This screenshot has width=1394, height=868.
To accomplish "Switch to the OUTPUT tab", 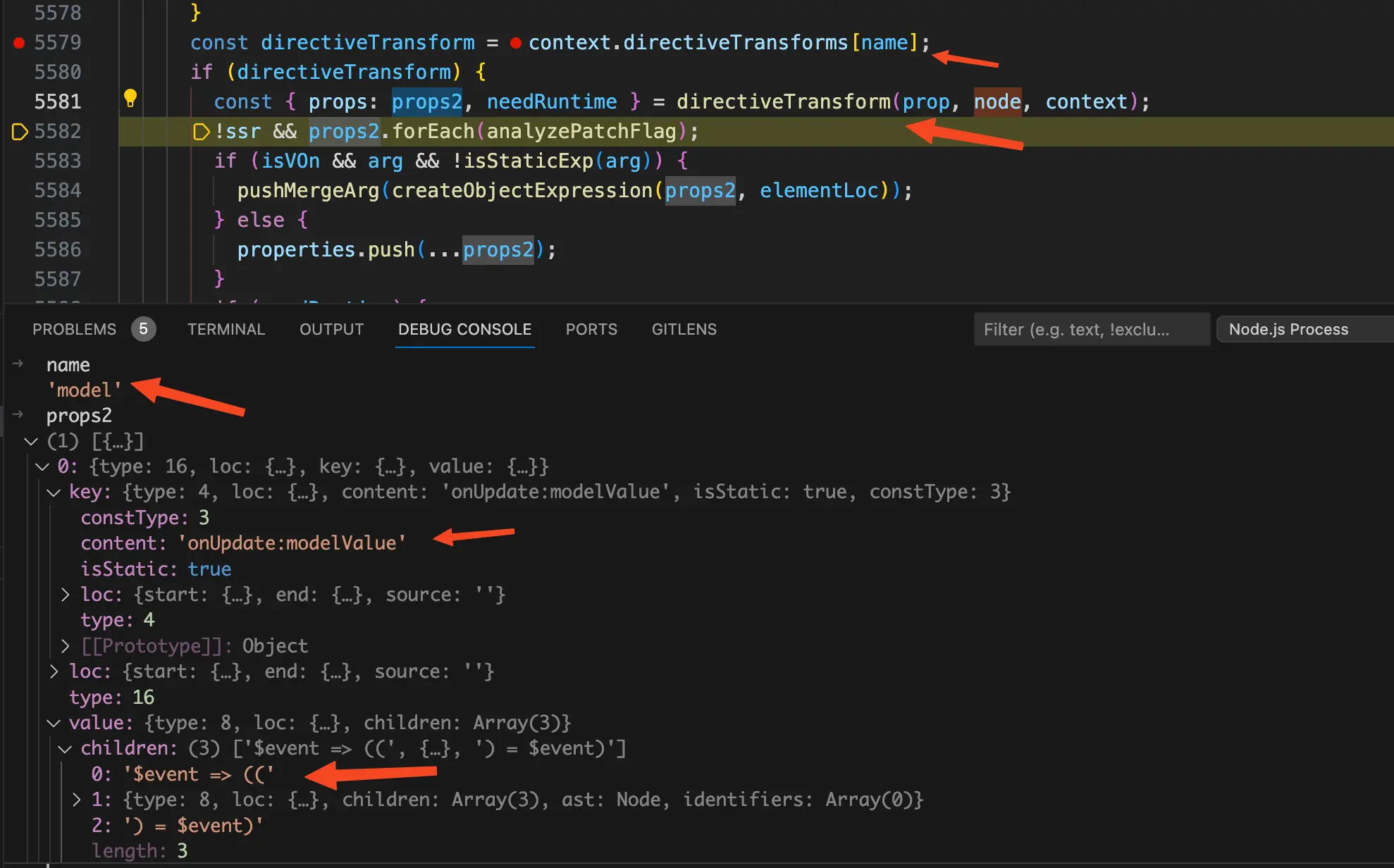I will tap(331, 329).
